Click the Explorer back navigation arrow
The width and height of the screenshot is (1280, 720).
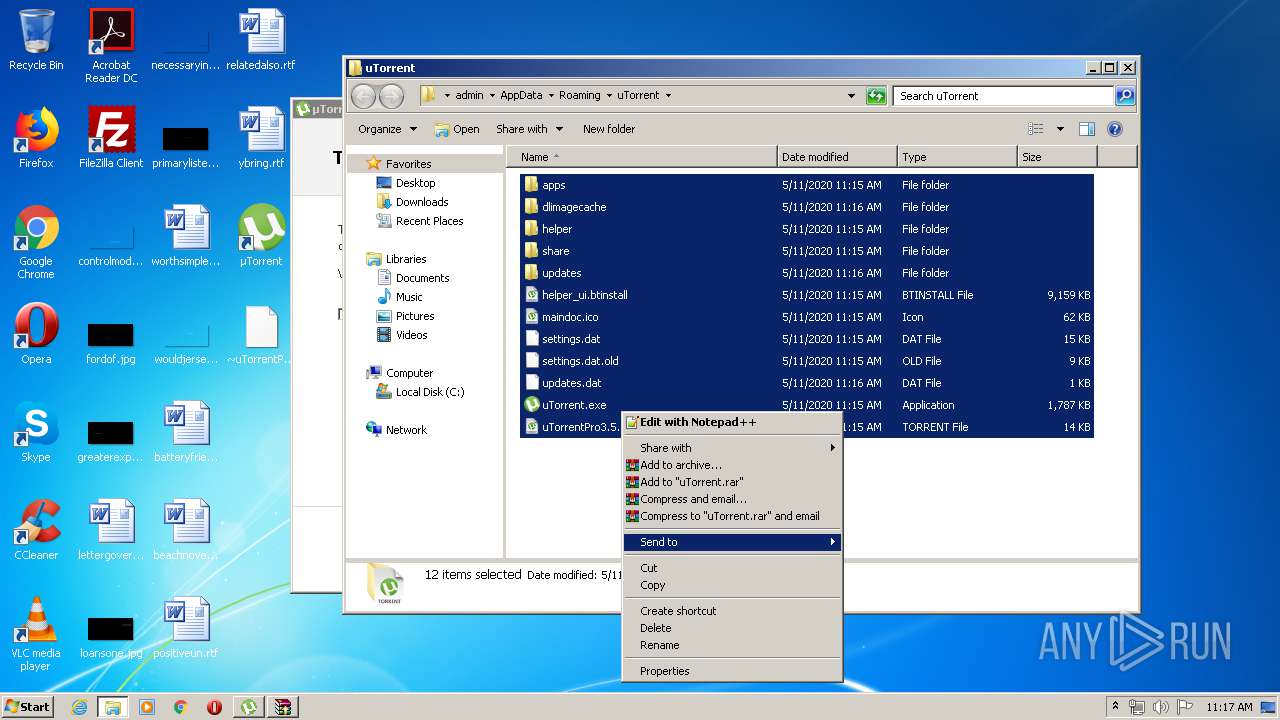tap(363, 96)
